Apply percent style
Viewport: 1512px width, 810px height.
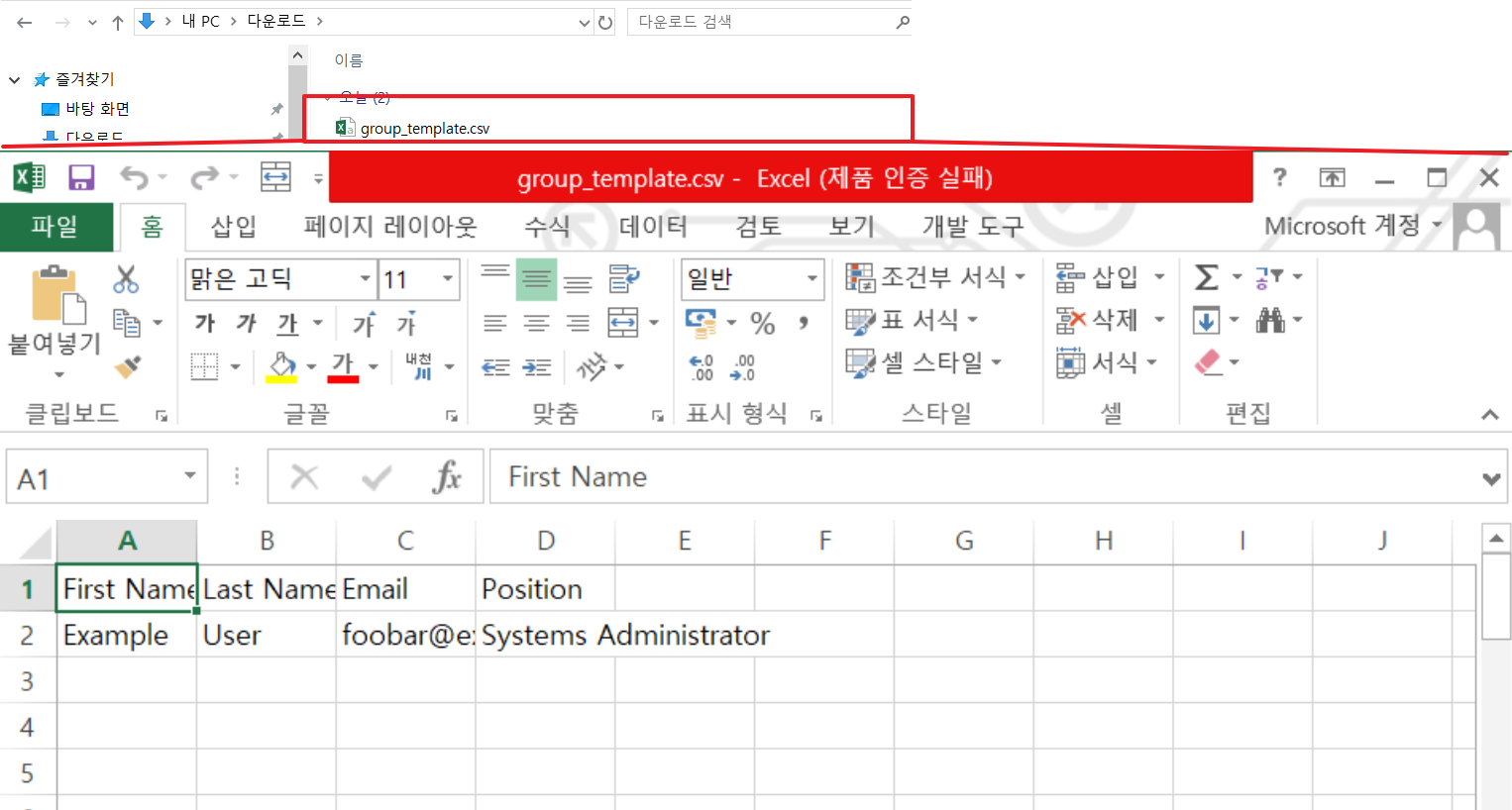tap(763, 323)
